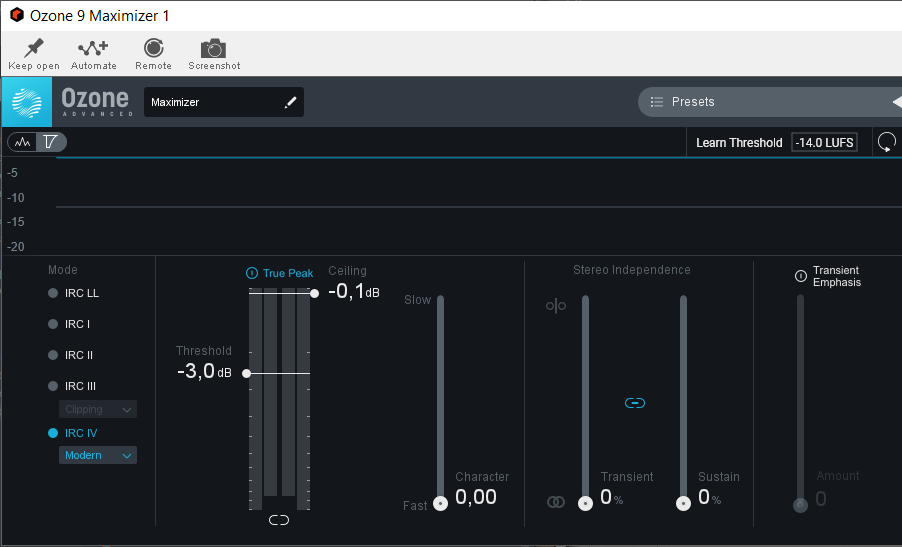Click the Remote control icon

(x=154, y=48)
